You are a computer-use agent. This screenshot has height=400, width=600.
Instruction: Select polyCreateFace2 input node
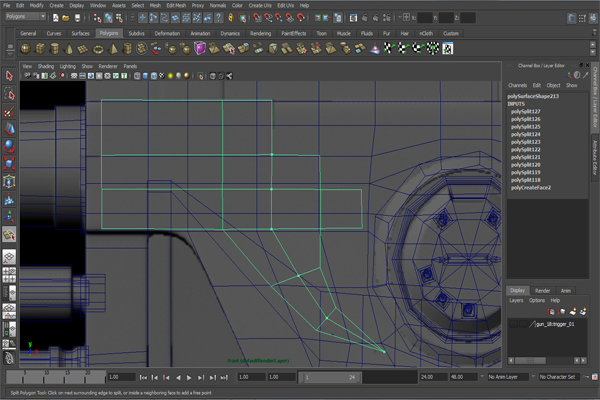pos(531,188)
